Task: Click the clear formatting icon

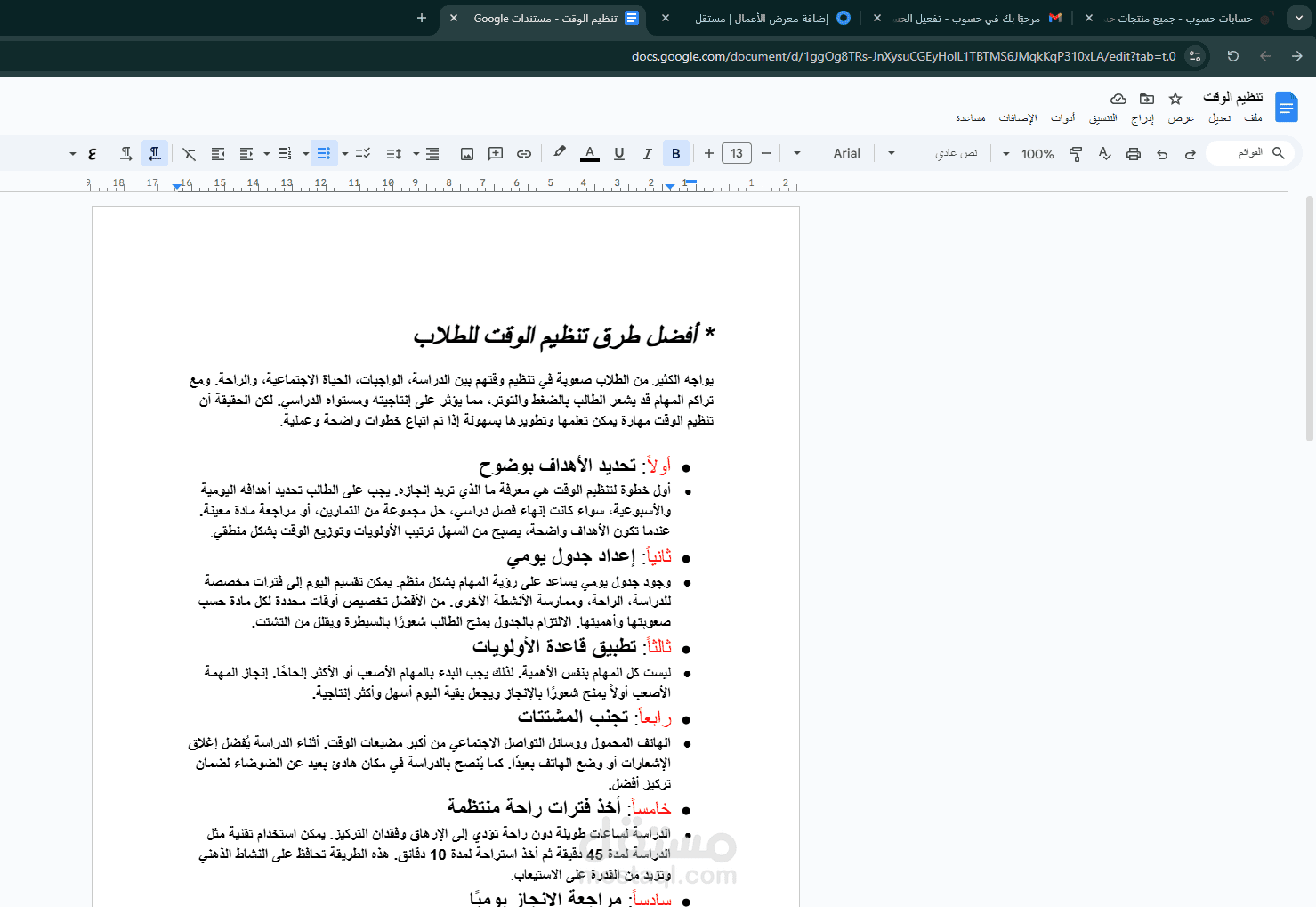Action: point(190,154)
